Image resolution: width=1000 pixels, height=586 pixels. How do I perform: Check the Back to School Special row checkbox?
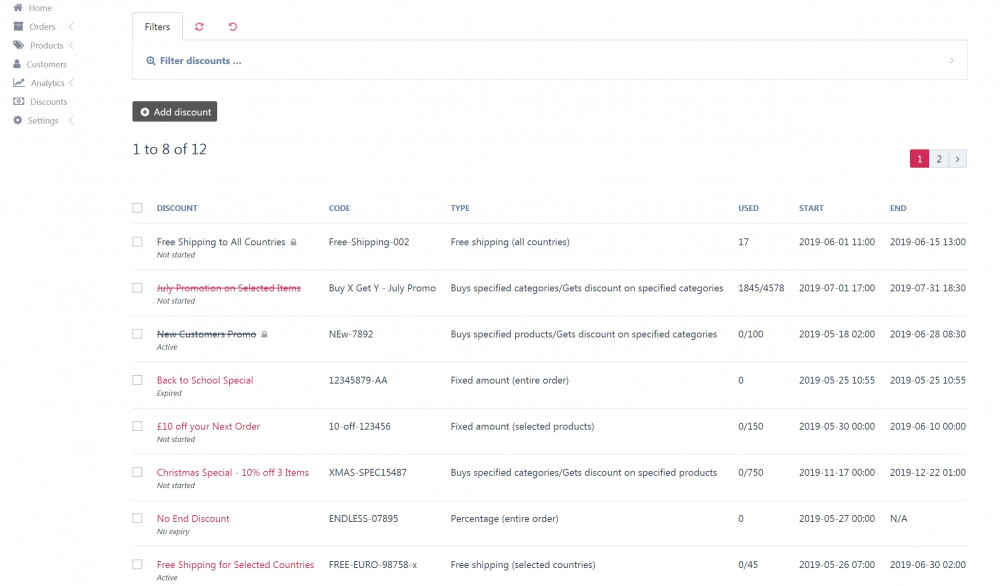click(137, 380)
